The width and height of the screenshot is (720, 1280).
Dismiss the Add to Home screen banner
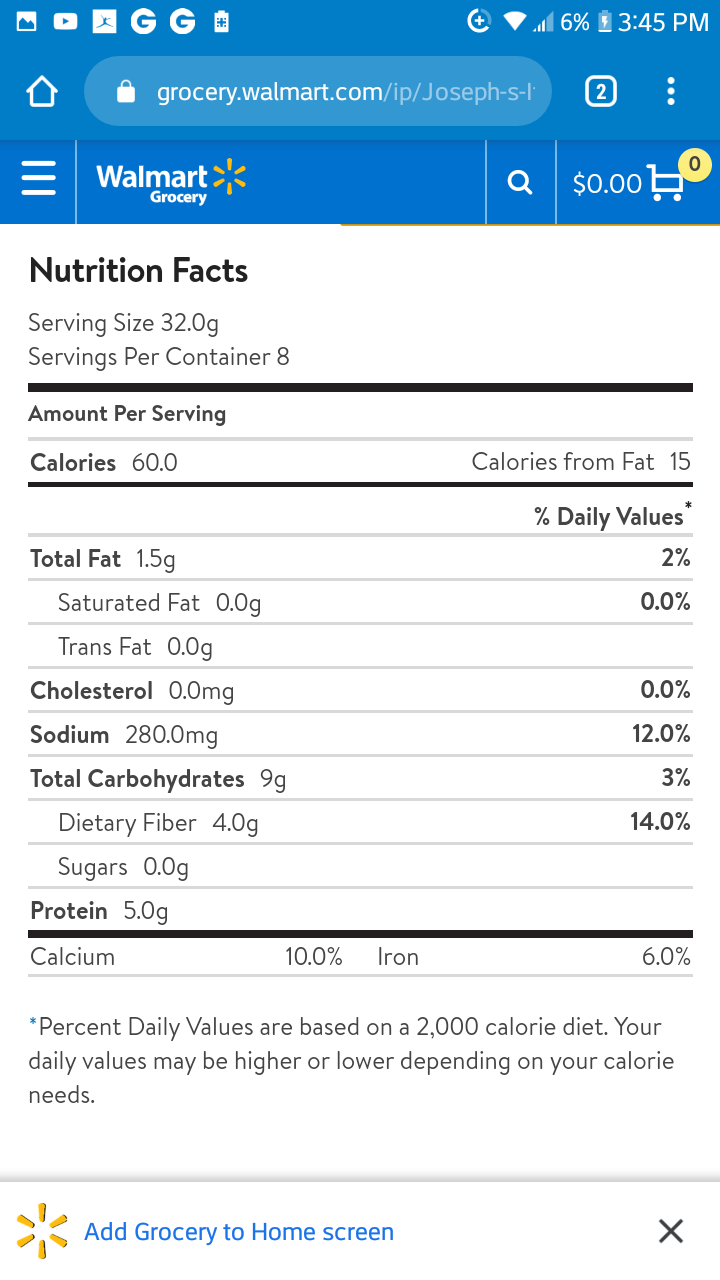tap(671, 1231)
